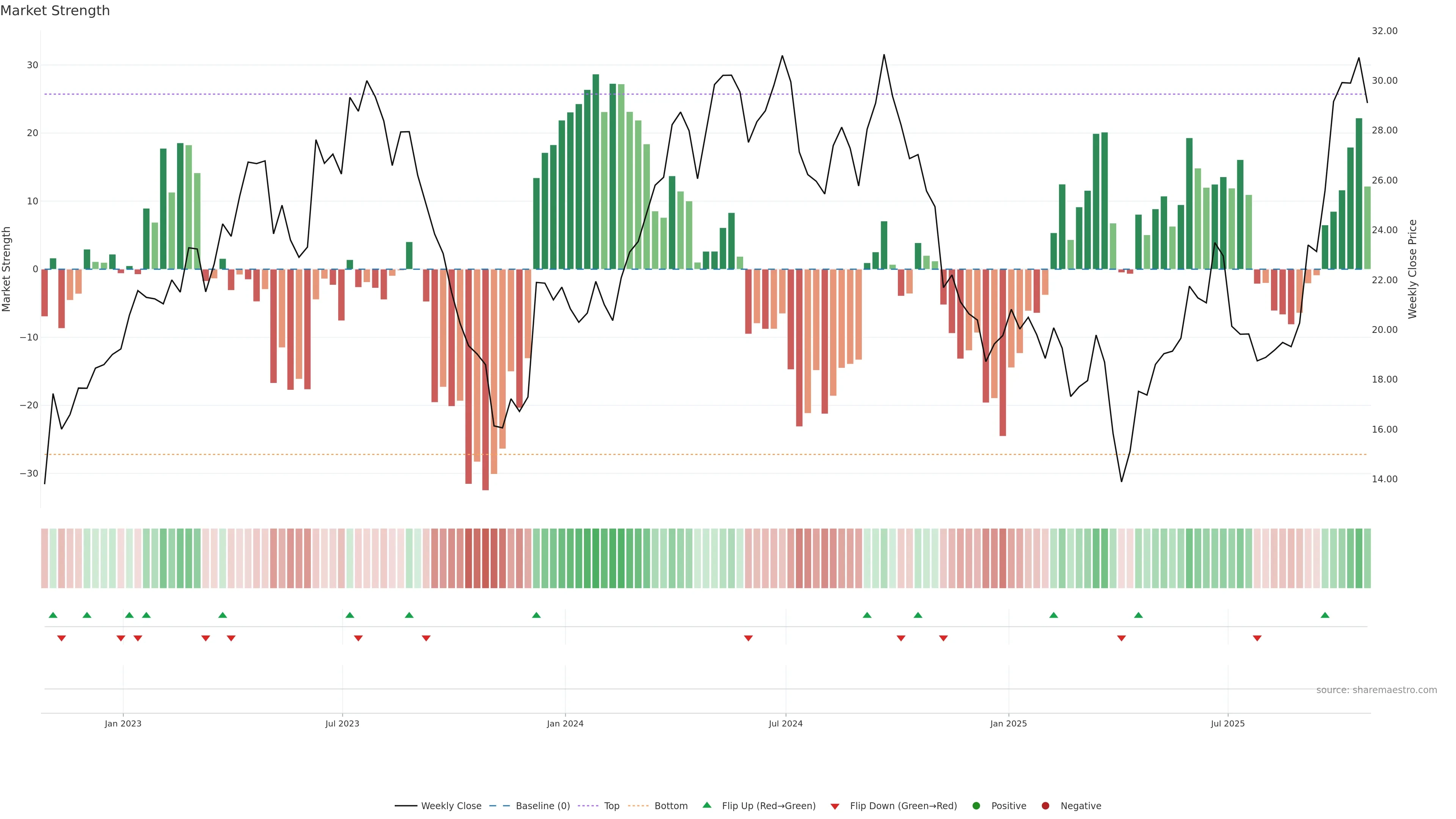Image resolution: width=1456 pixels, height=819 pixels.
Task: Click flip-up triangle marker near Jan 2024
Action: [537, 615]
